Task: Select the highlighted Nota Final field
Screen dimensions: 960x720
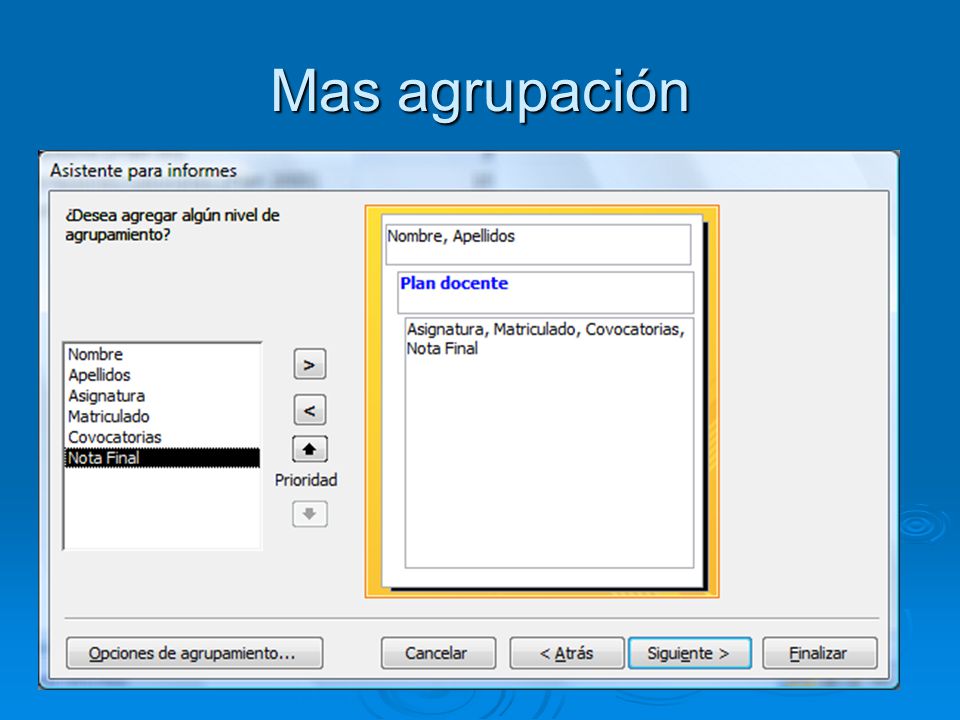Action: coord(162,458)
